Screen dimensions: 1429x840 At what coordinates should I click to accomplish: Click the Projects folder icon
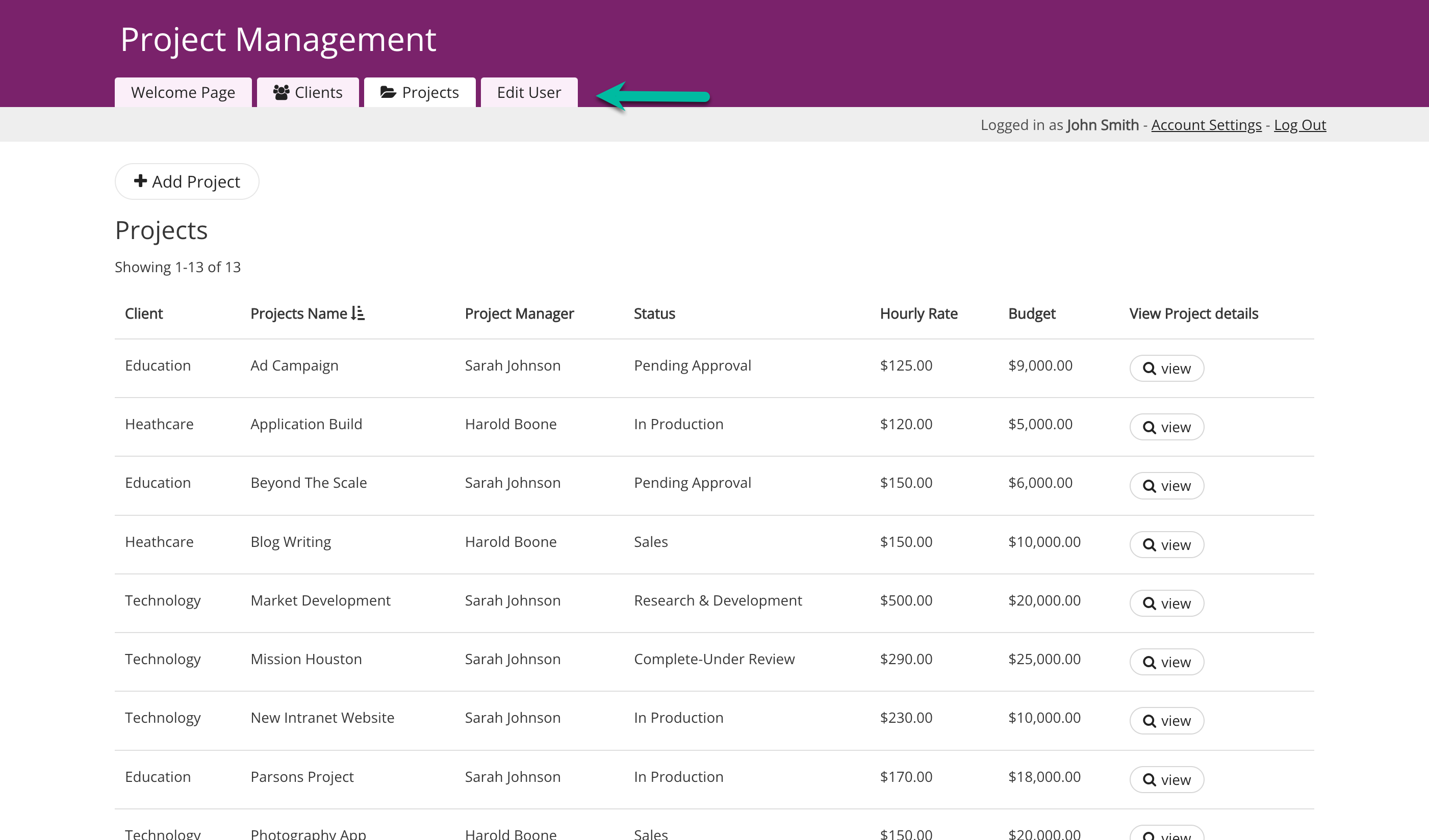point(388,92)
